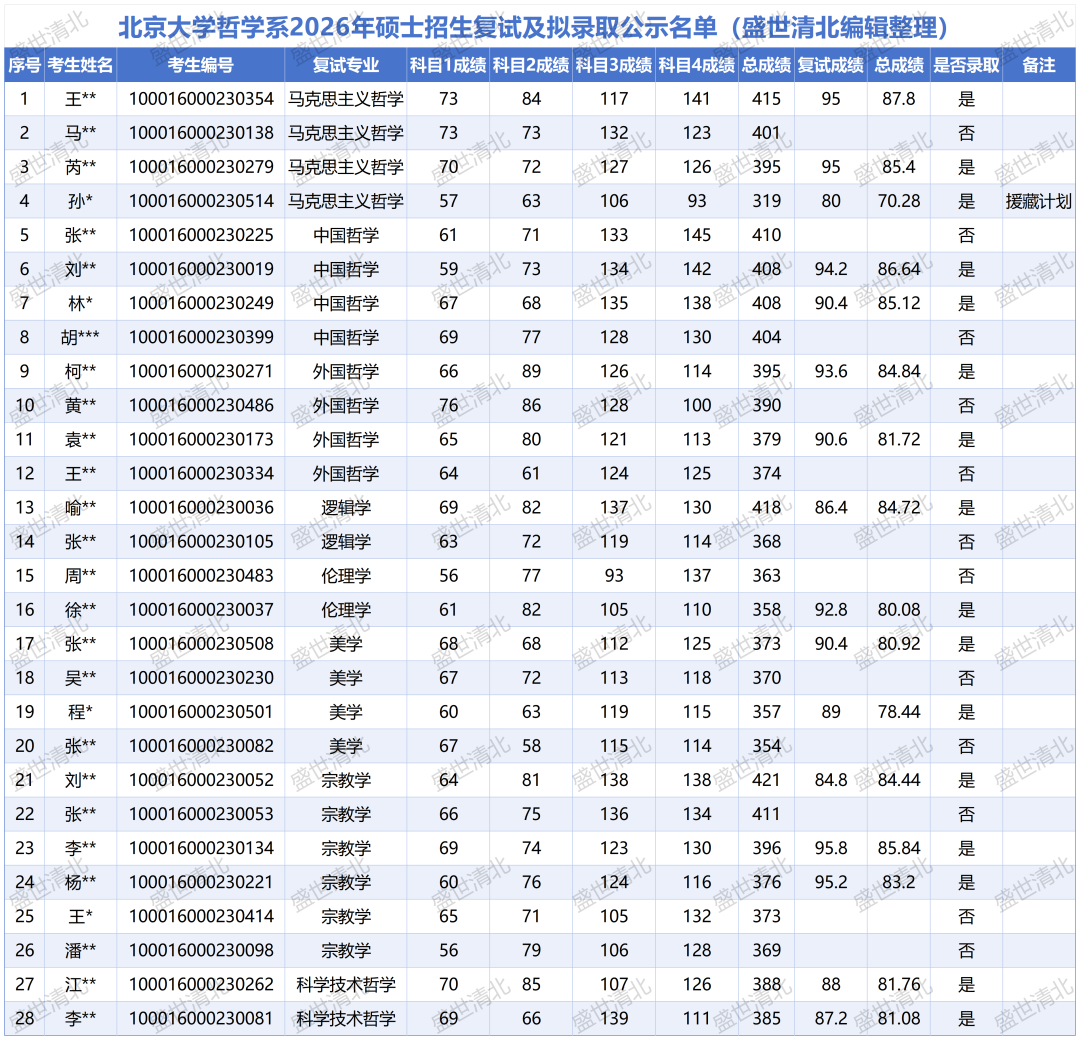Click the 序号 header cell
The width and height of the screenshot is (1080, 1040).
[24, 65]
